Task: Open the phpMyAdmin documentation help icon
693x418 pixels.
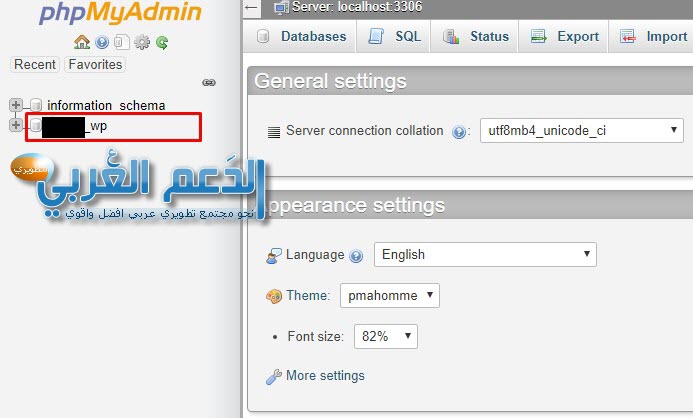Action: click(x=102, y=43)
